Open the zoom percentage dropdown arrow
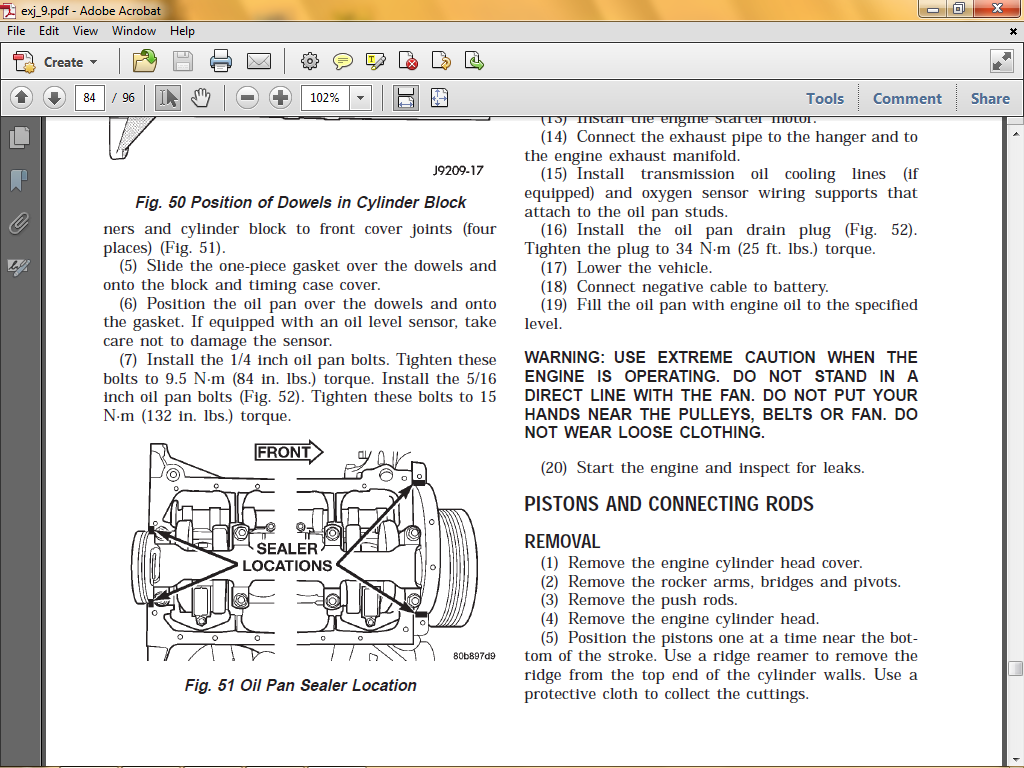The height and width of the screenshot is (768, 1024). [360, 98]
